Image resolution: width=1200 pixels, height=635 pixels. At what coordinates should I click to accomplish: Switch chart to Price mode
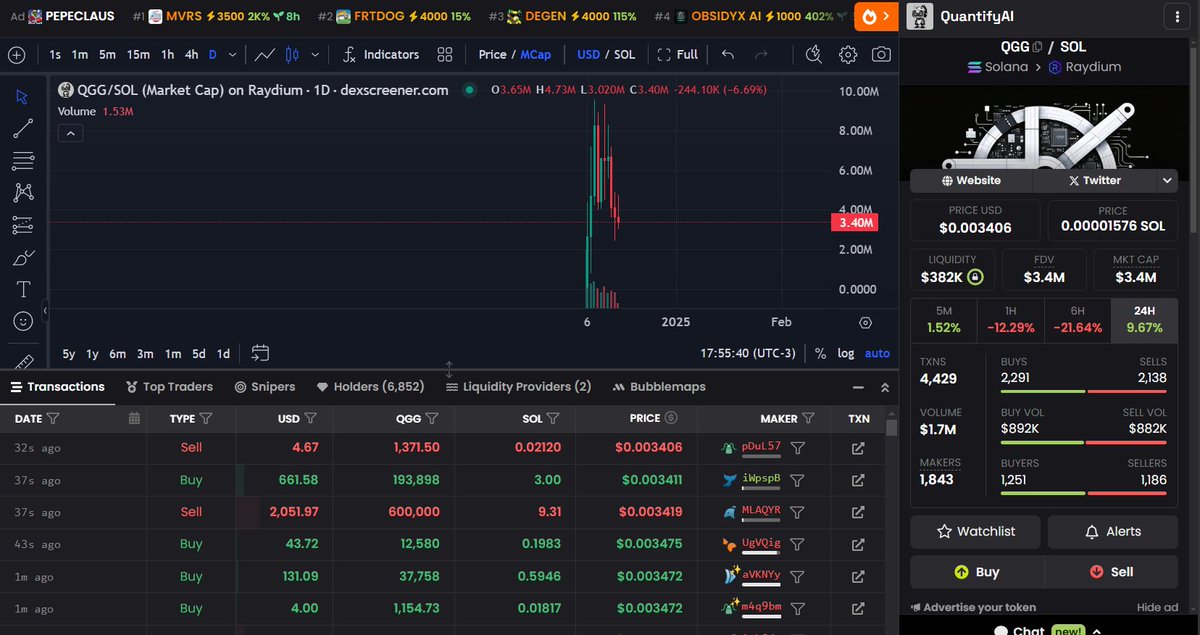point(492,54)
